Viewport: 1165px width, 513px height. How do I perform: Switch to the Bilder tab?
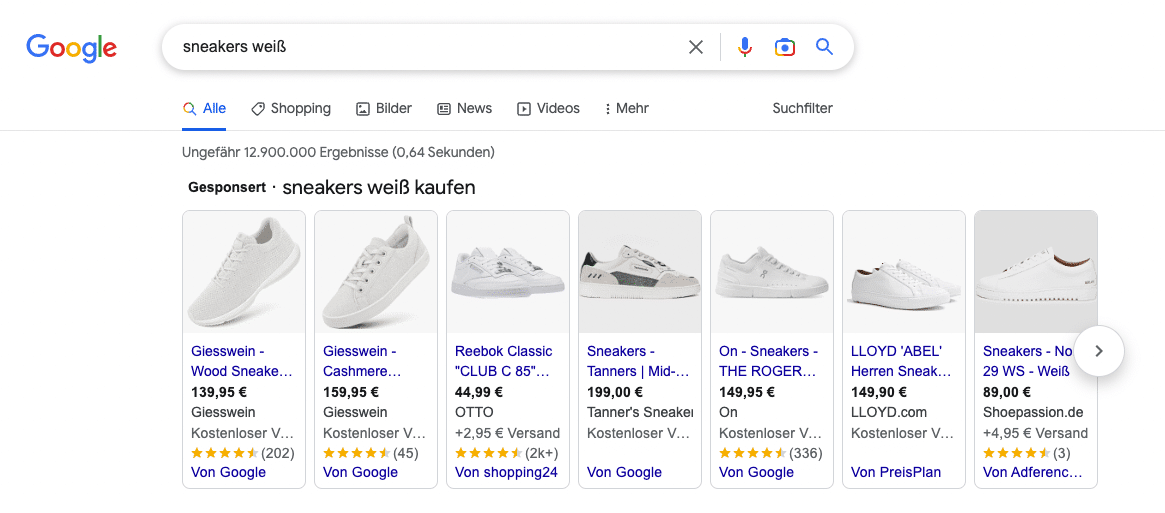tap(384, 108)
